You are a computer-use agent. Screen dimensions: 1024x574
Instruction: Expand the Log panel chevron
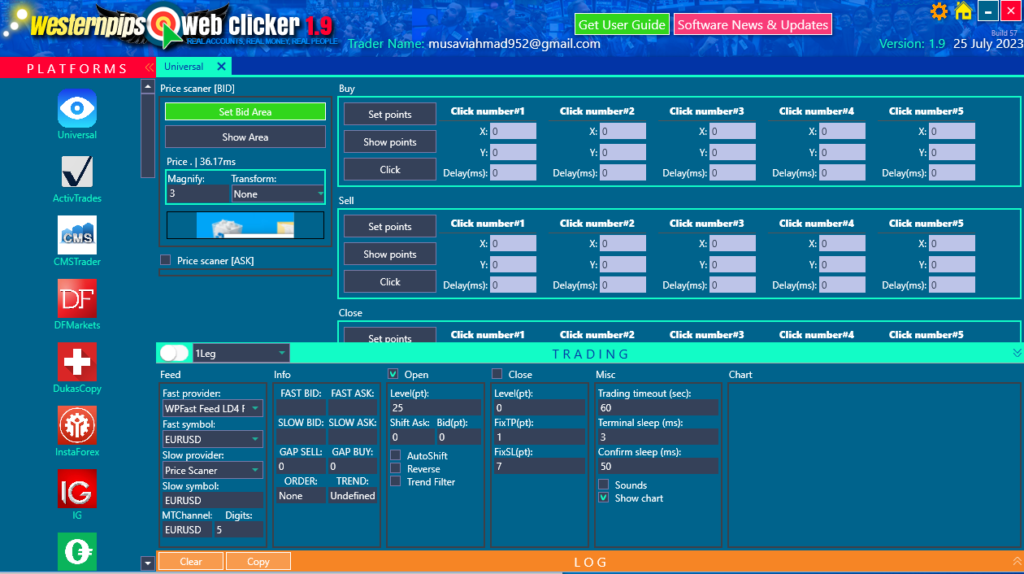1017,561
